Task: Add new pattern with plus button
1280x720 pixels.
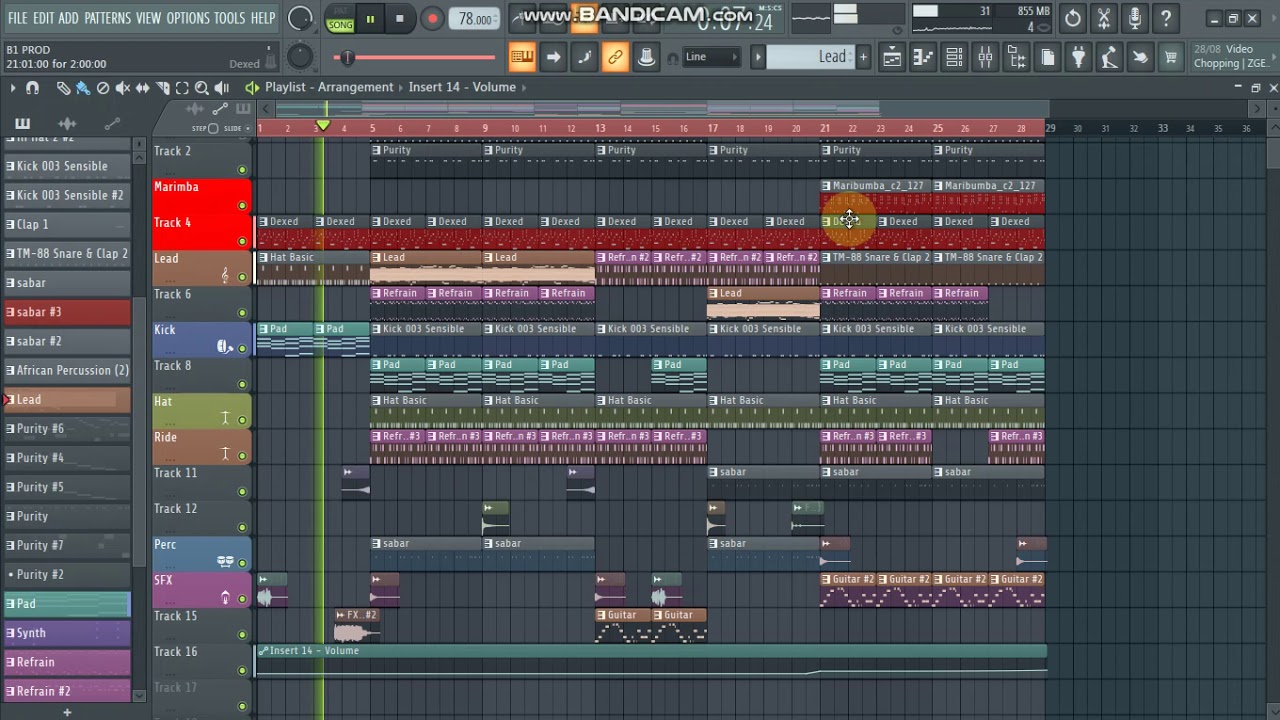Action: [863, 57]
